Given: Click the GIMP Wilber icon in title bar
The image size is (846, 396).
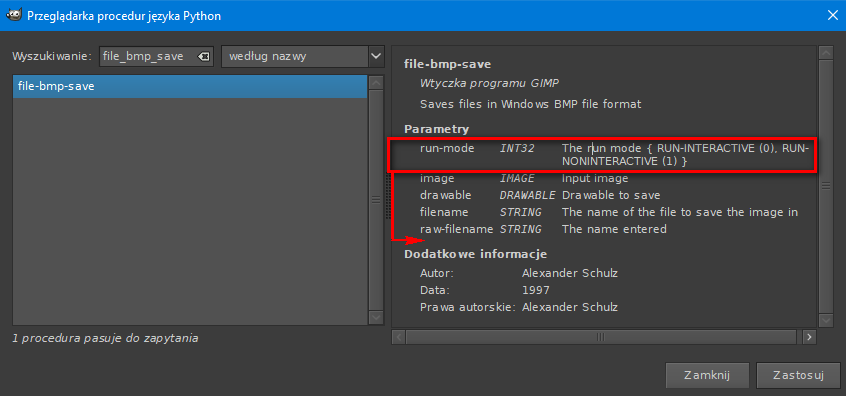Looking at the screenshot, I should coord(15,15).
